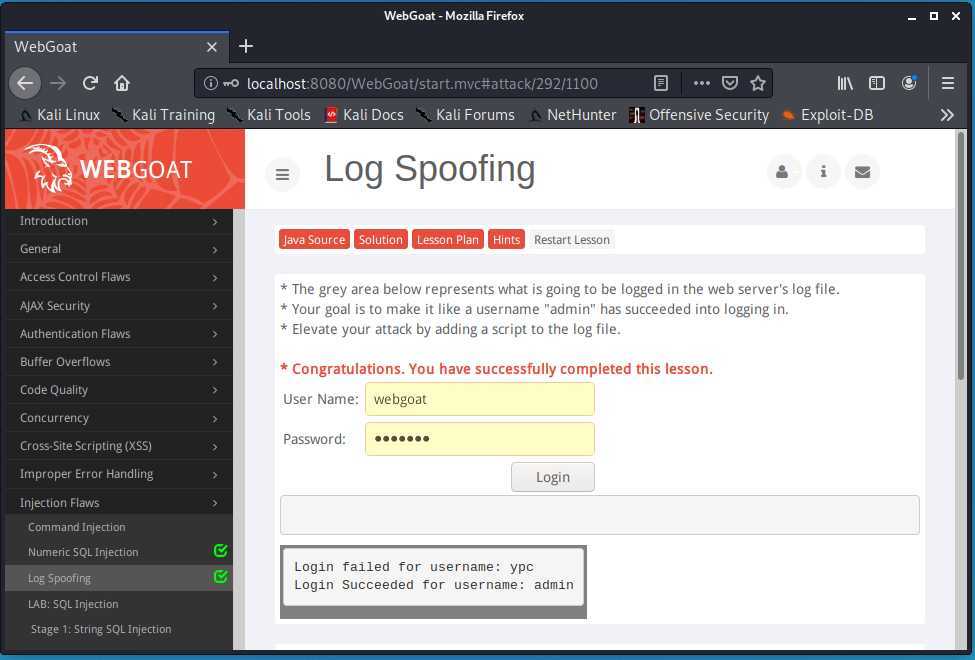Expand the Buffer Overflows section
This screenshot has width=975, height=660.
119,362
